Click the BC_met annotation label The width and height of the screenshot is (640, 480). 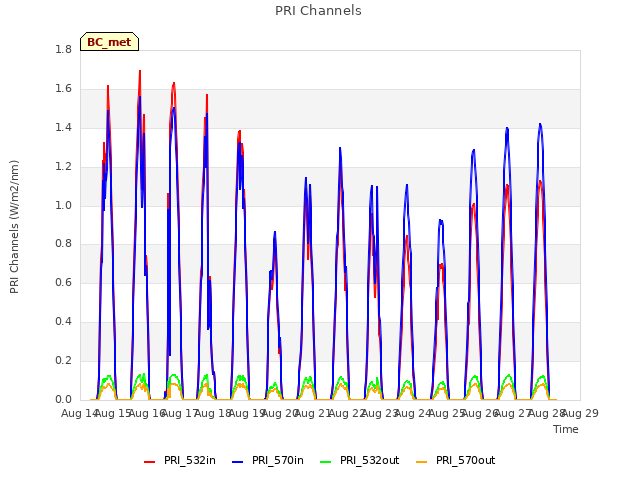point(109,42)
